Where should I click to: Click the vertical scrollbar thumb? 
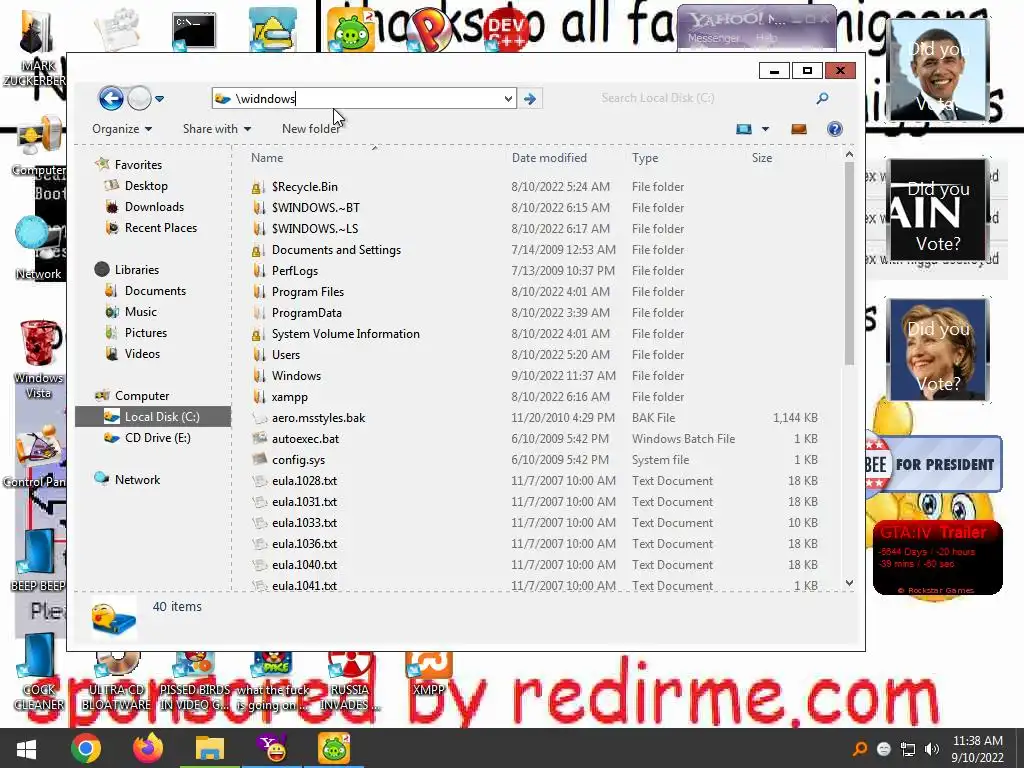coord(849,263)
